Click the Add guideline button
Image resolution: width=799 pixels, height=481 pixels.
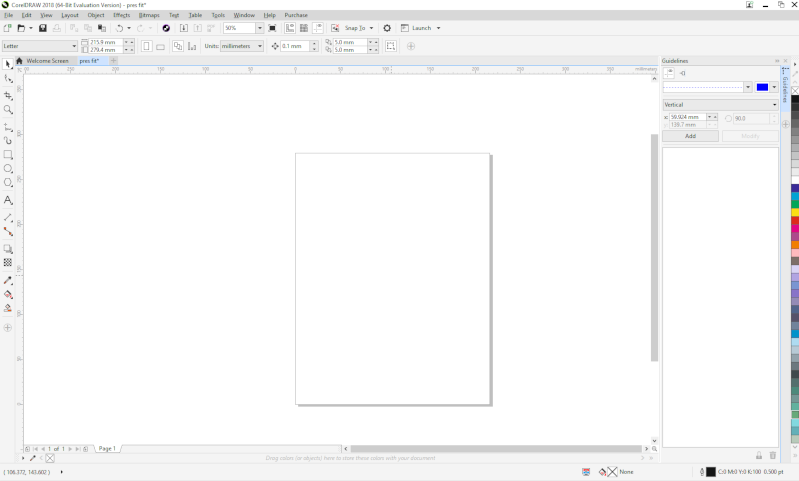click(x=690, y=136)
